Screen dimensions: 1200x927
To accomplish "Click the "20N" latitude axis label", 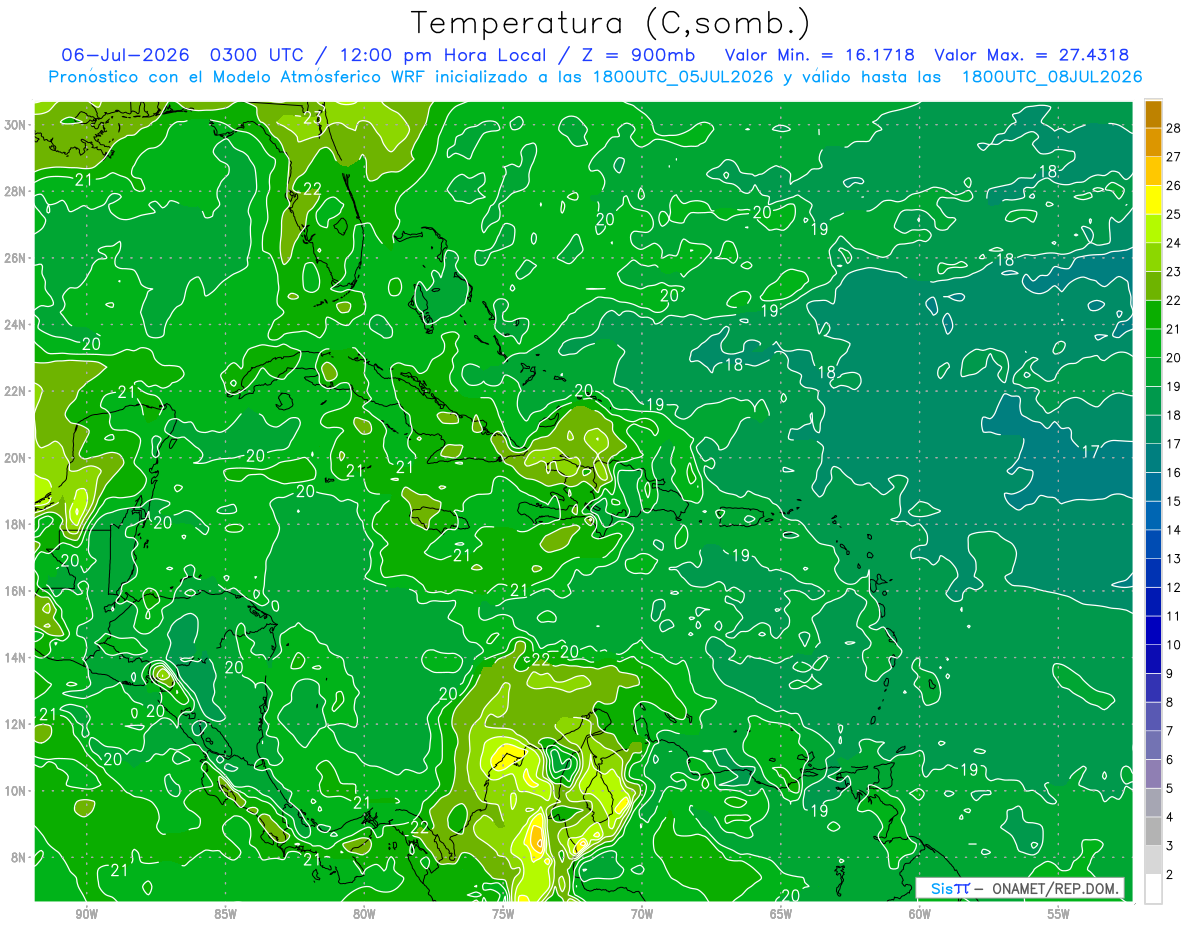I will coord(15,458).
